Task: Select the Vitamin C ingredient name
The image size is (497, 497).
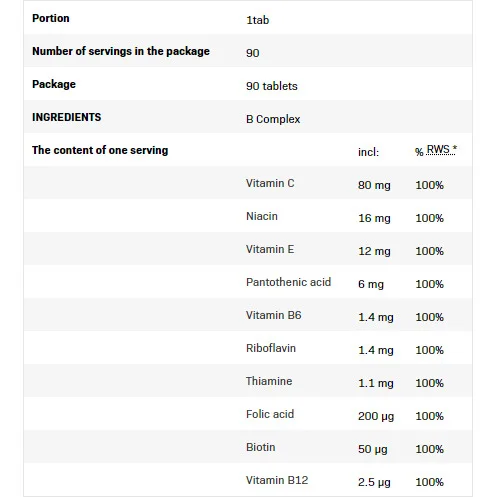Action: [x=270, y=183]
